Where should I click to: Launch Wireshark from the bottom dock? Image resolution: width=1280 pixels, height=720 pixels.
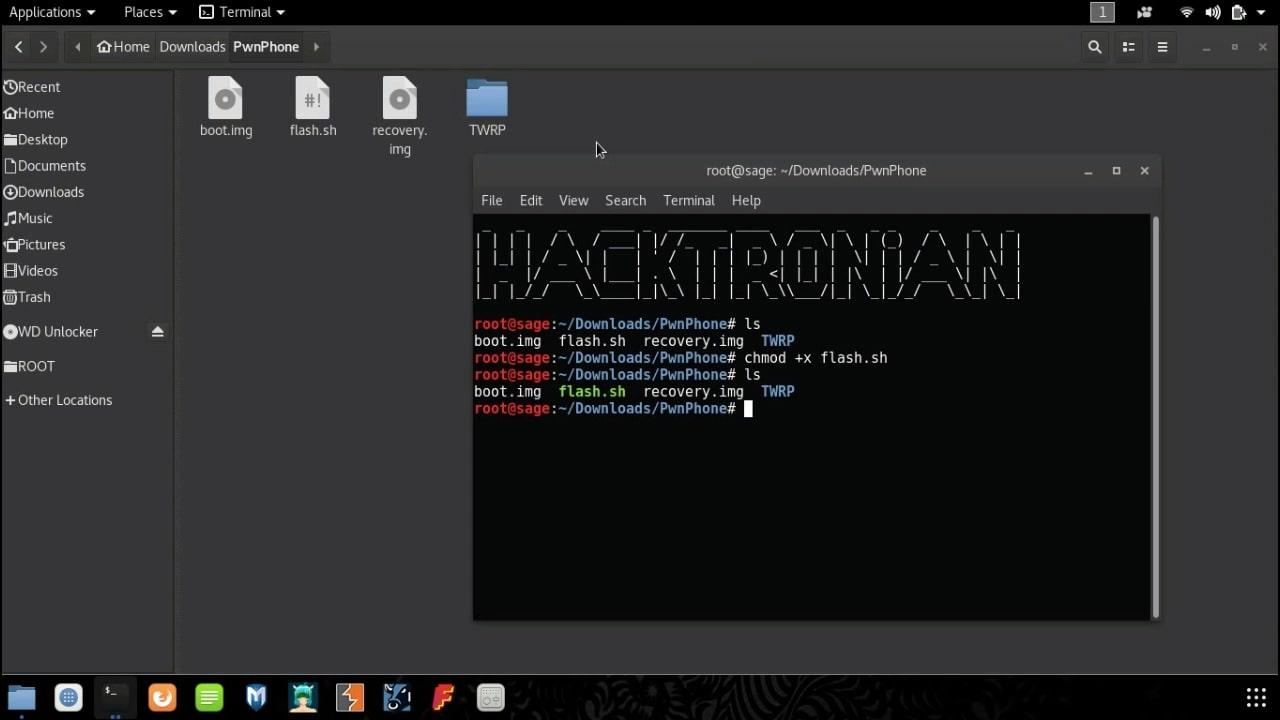coord(397,697)
